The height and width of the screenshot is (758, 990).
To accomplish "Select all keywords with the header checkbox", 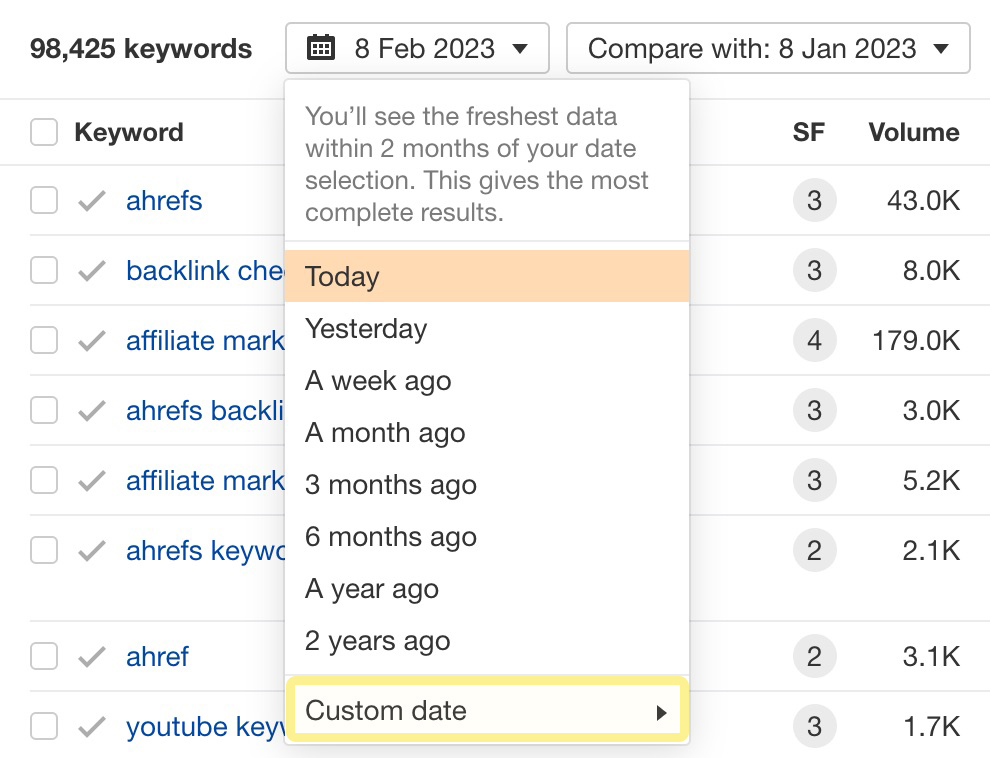I will tap(44, 131).
